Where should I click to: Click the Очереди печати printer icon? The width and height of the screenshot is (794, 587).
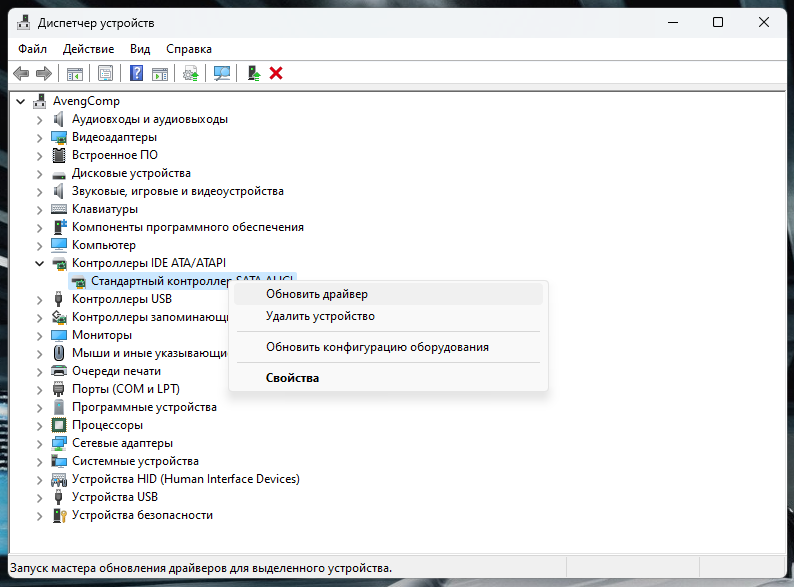tap(59, 371)
